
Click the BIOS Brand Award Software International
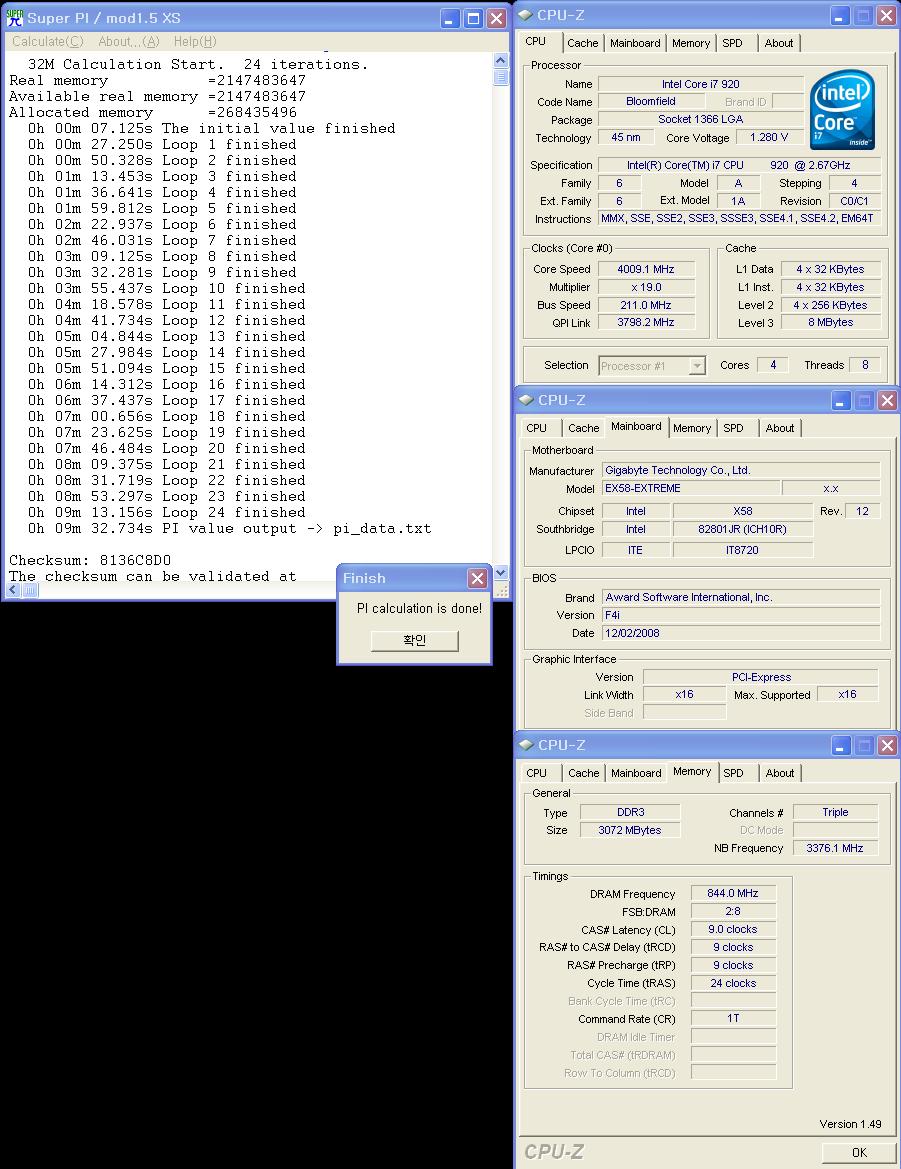click(x=741, y=597)
